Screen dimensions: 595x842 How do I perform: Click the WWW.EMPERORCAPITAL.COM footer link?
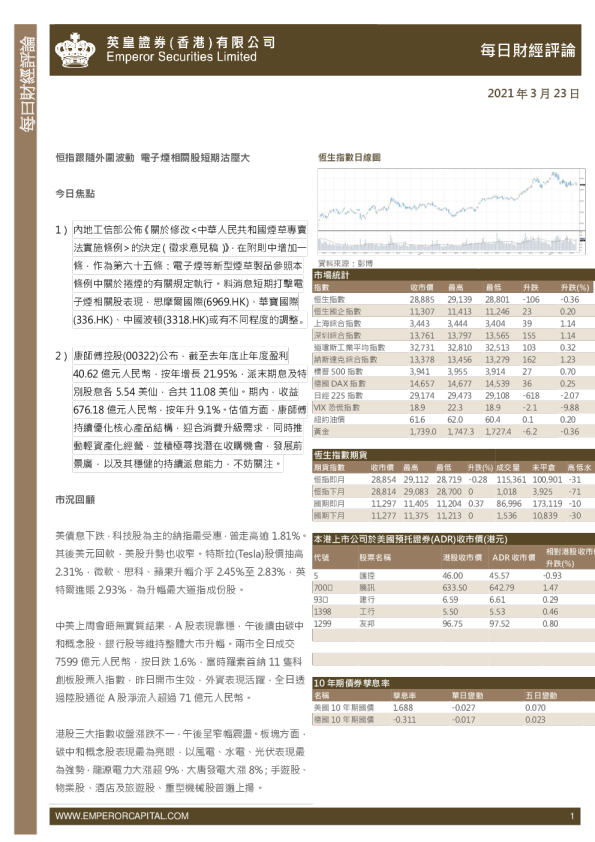(x=122, y=816)
